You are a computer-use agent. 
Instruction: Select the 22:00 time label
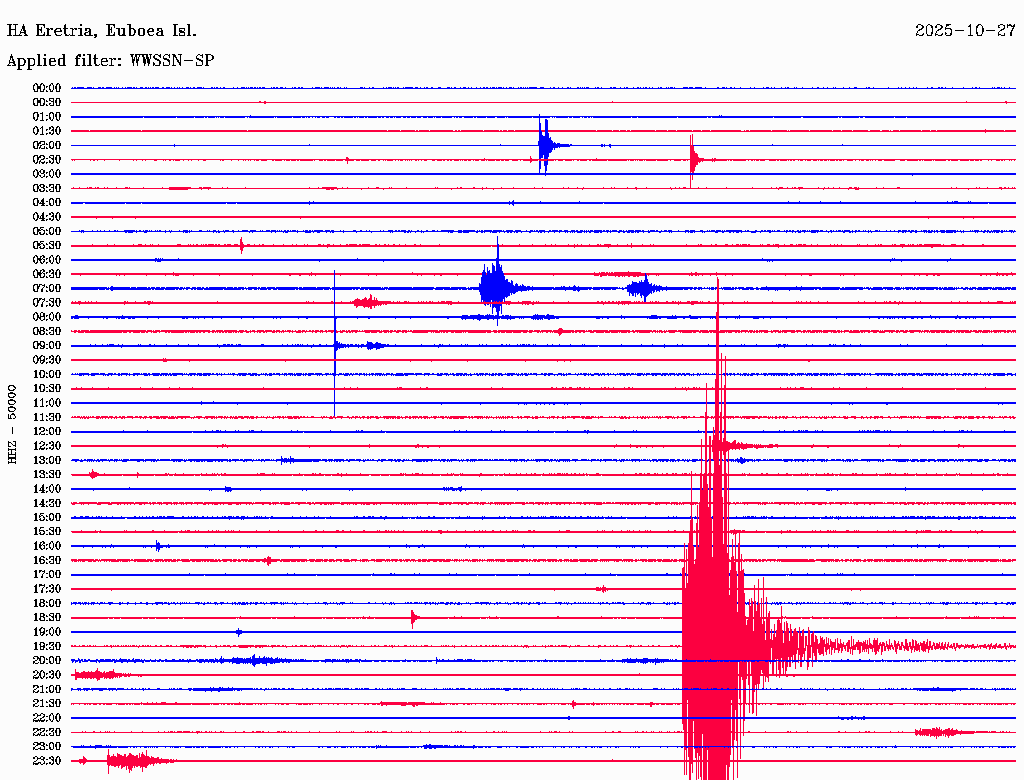[x=47, y=718]
